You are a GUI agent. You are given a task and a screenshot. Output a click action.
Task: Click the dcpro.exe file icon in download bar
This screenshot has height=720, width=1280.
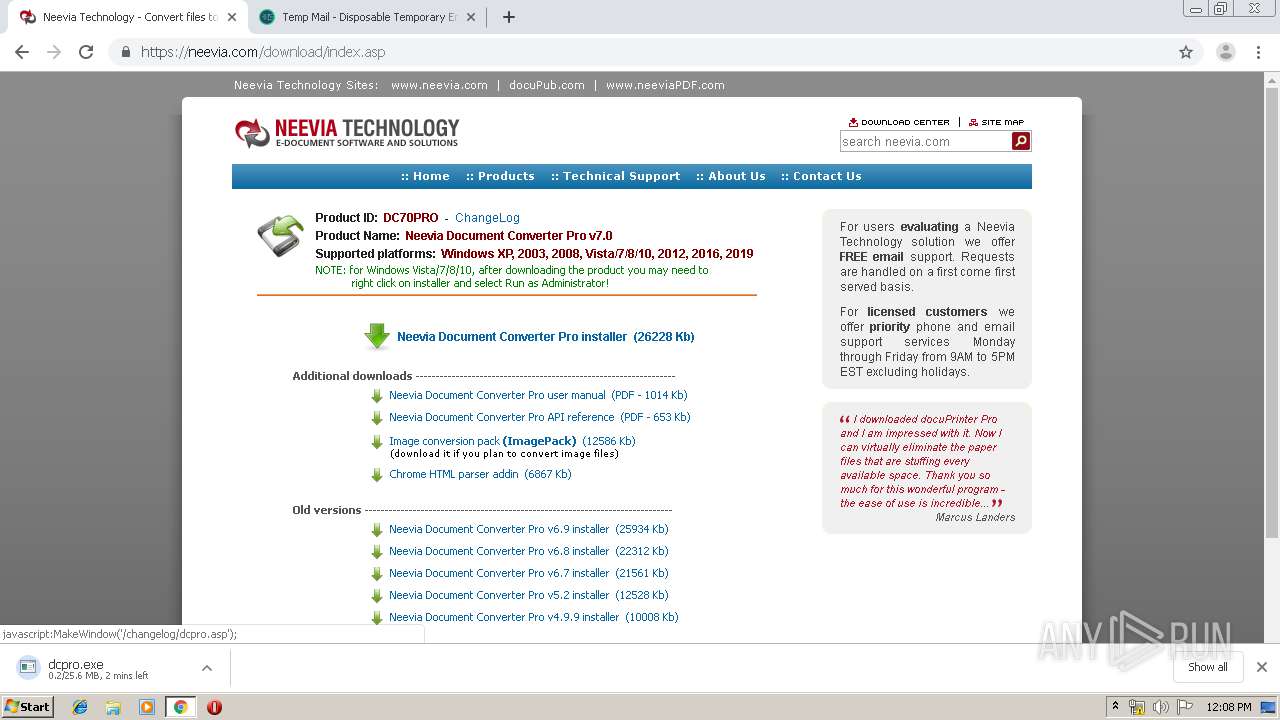28,667
